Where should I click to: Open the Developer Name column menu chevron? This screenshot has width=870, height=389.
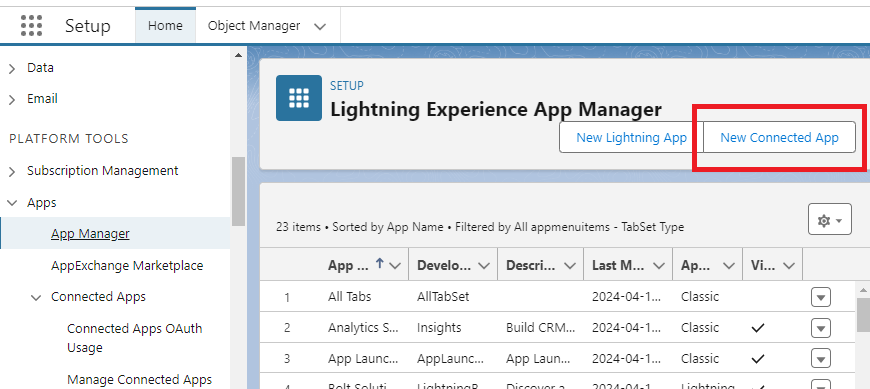pos(484,266)
